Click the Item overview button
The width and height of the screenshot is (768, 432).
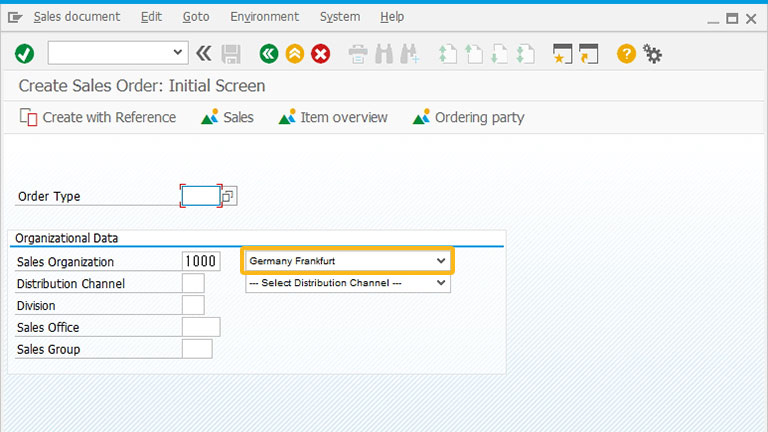[x=333, y=118]
